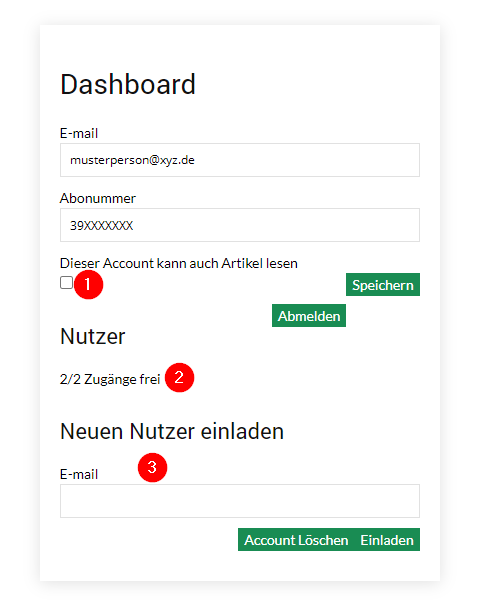Image resolution: width=488 pixels, height=607 pixels.
Task: Click the Nutzer section heading
Action: tap(92, 336)
